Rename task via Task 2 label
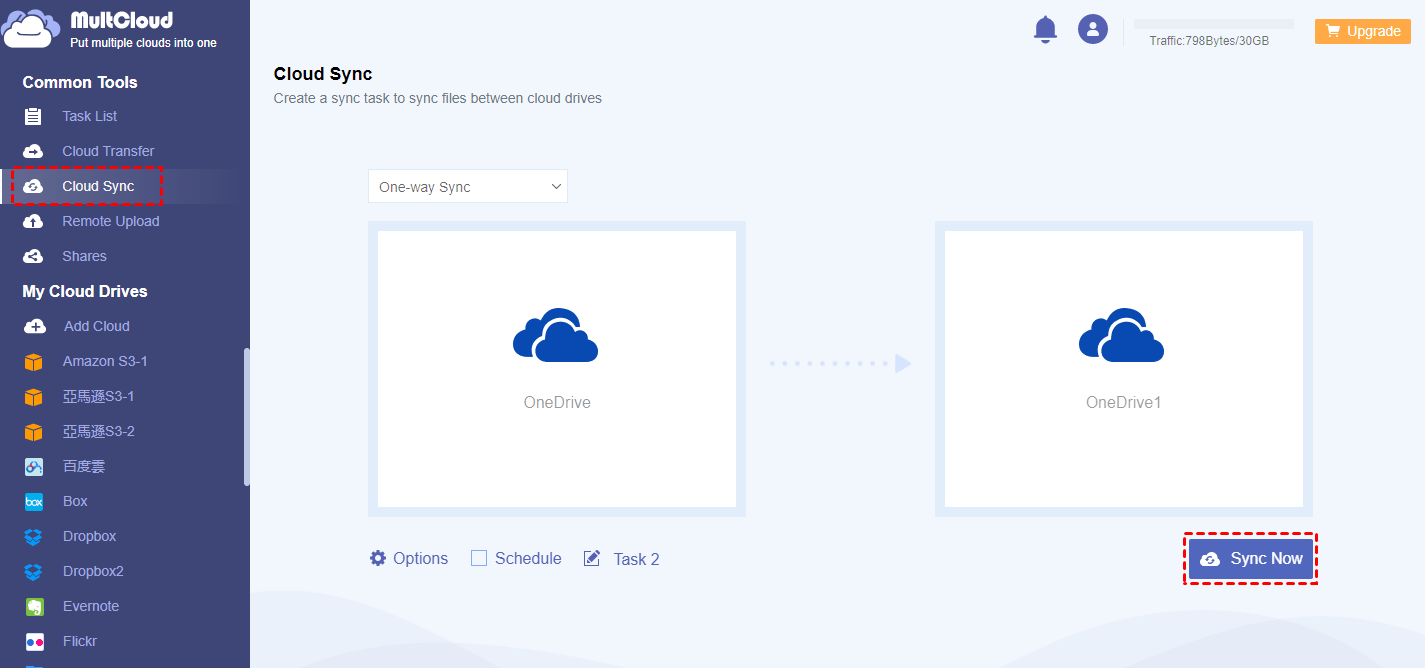This screenshot has width=1425, height=668. coord(636,559)
